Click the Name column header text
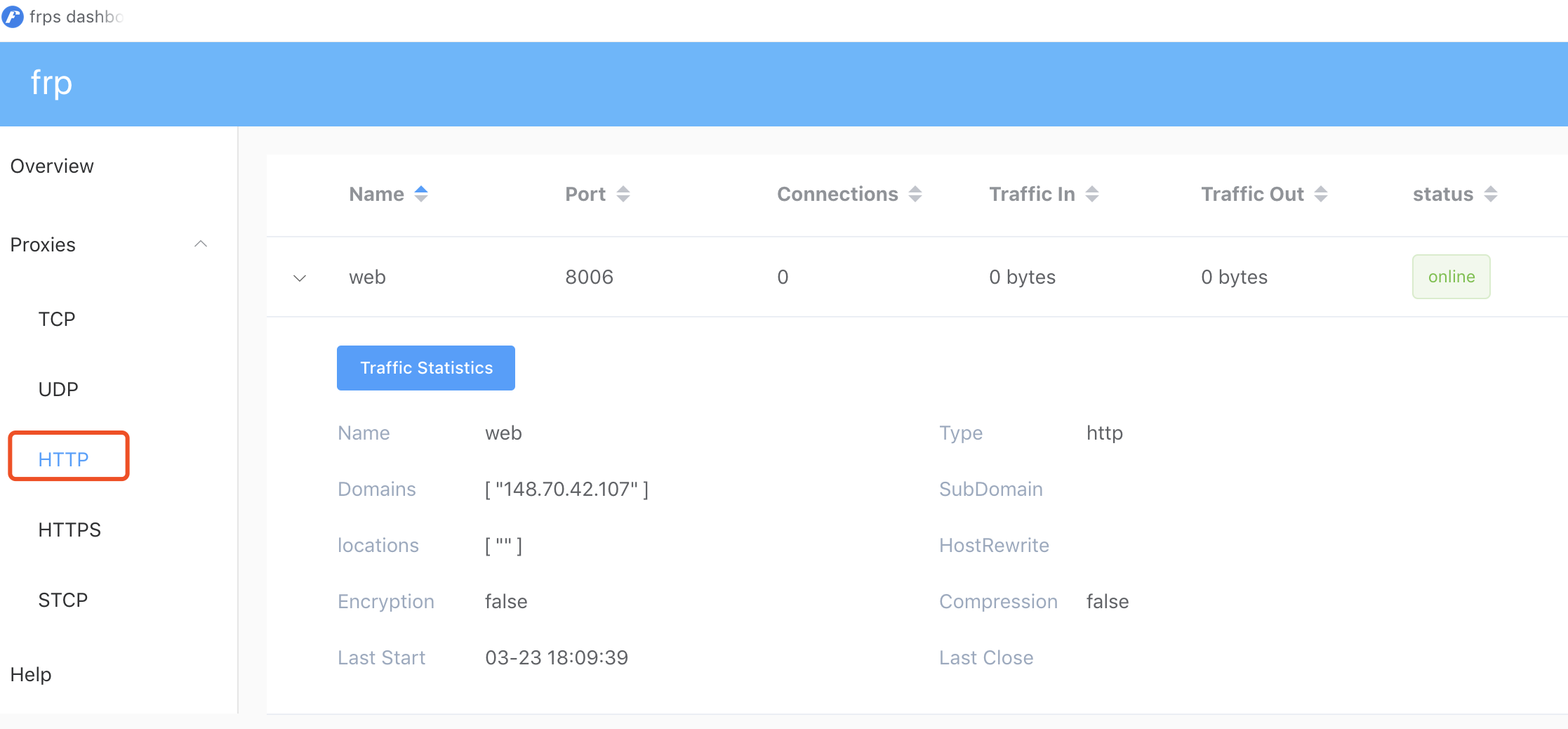Image resolution: width=1568 pixels, height=729 pixels. point(377,194)
